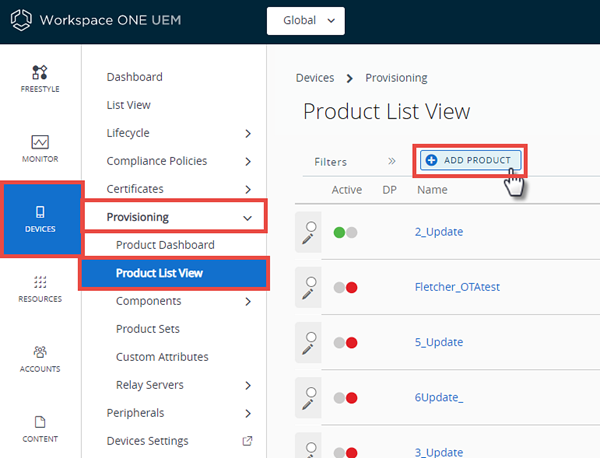
Task: Toggle active status of 6Update_
Action: click(345, 398)
